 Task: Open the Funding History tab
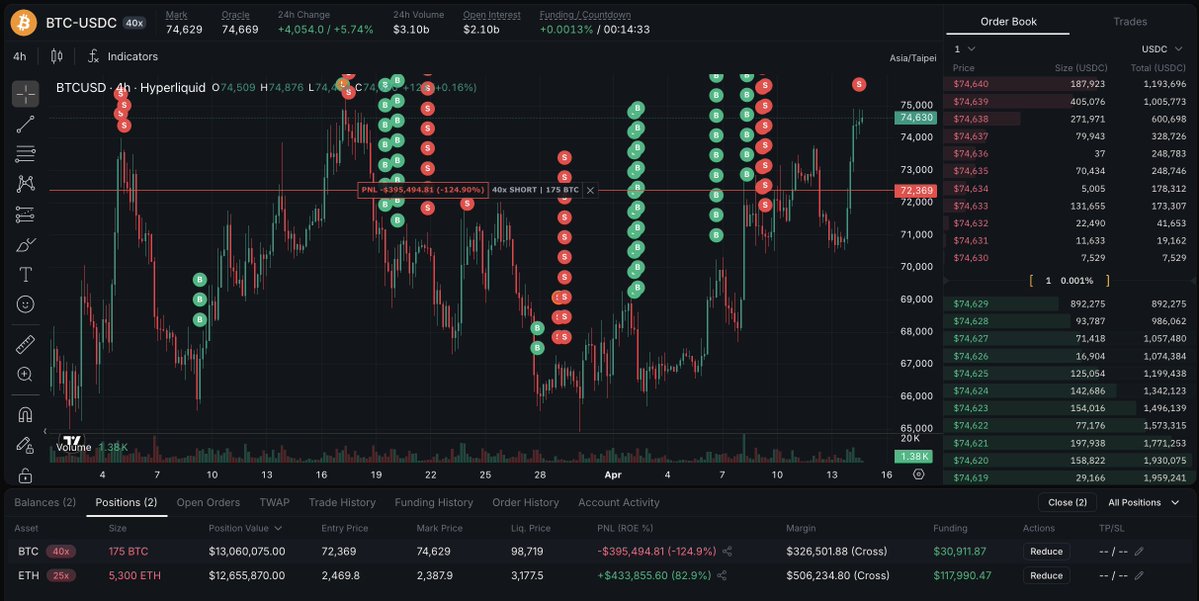point(433,502)
